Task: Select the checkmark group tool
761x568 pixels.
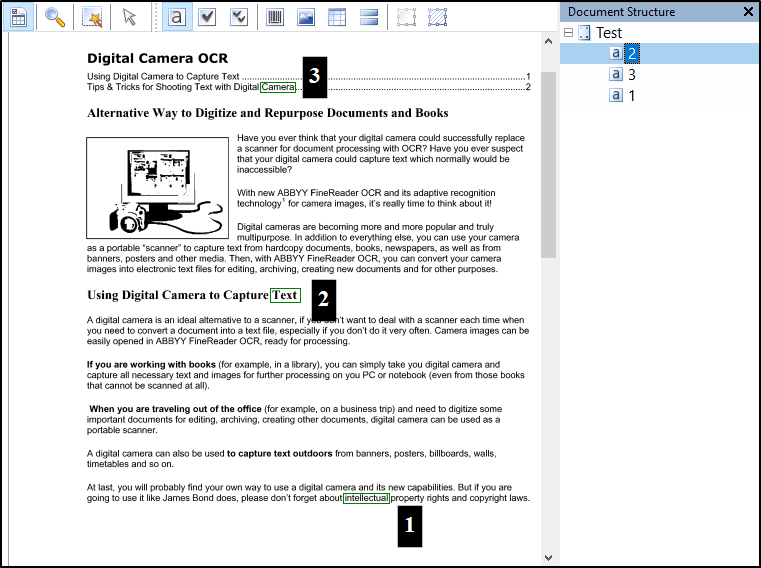Action: click(x=239, y=17)
